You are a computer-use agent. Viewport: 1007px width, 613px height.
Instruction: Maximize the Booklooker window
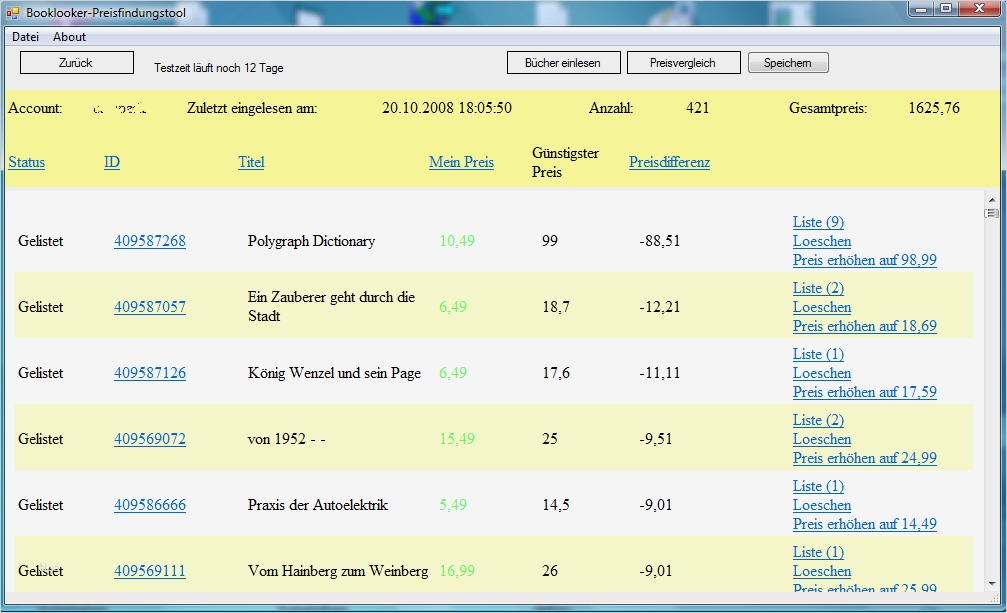tap(946, 9)
